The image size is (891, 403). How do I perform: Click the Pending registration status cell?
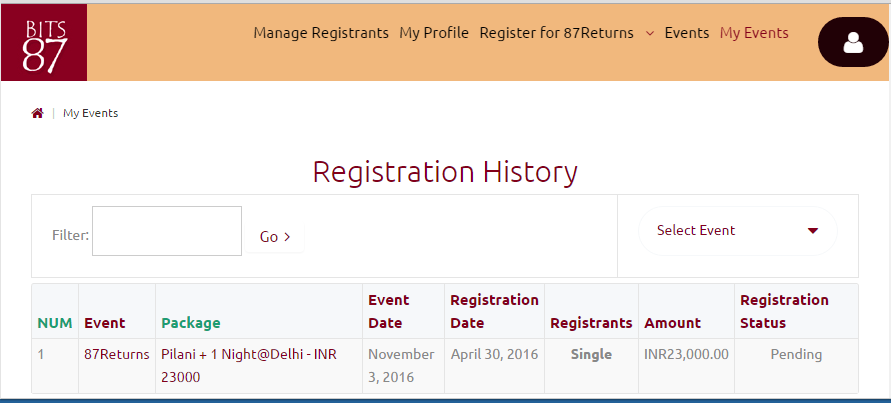pos(796,354)
